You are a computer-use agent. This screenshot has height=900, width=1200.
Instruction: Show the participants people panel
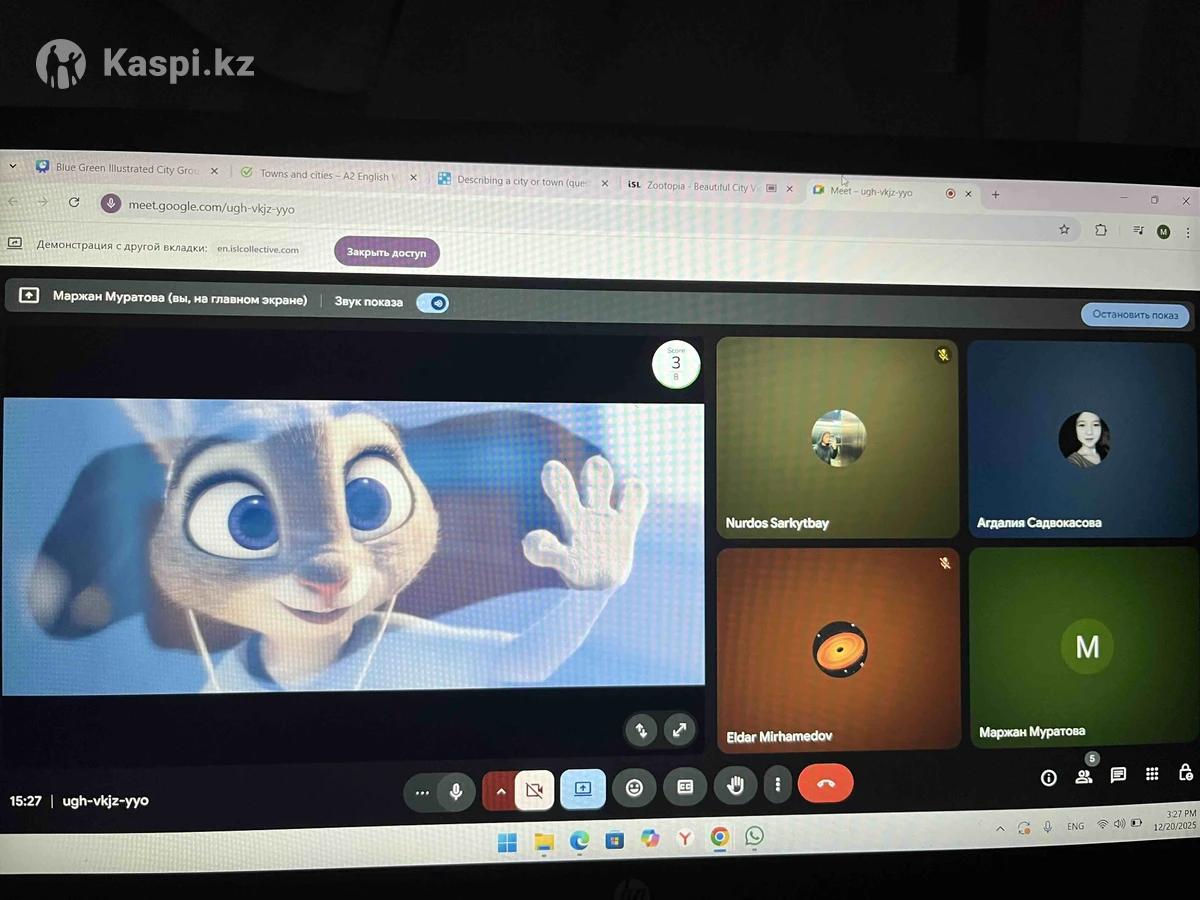click(1084, 776)
